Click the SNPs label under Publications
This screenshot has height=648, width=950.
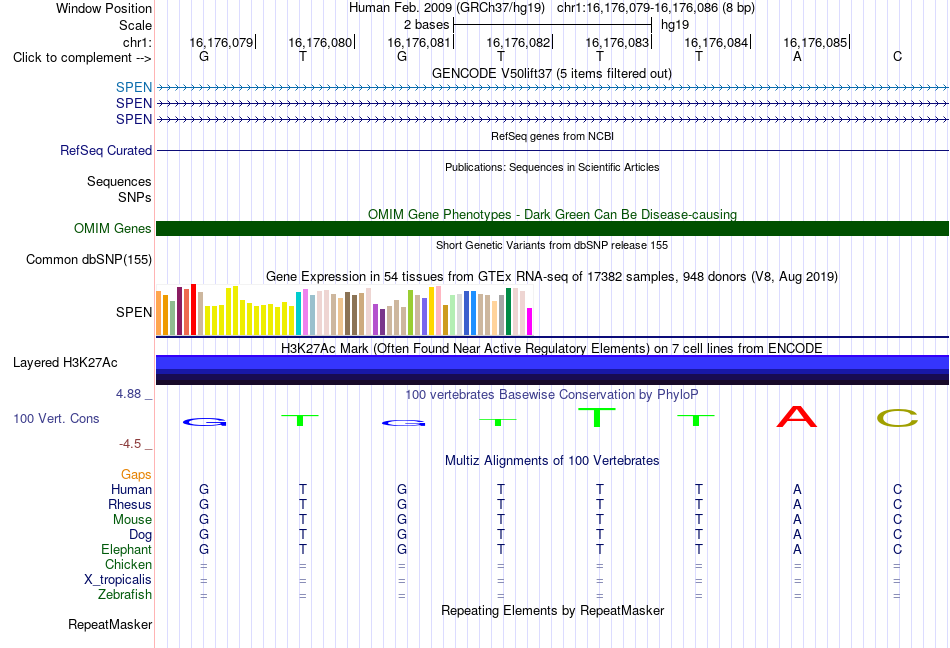135,197
